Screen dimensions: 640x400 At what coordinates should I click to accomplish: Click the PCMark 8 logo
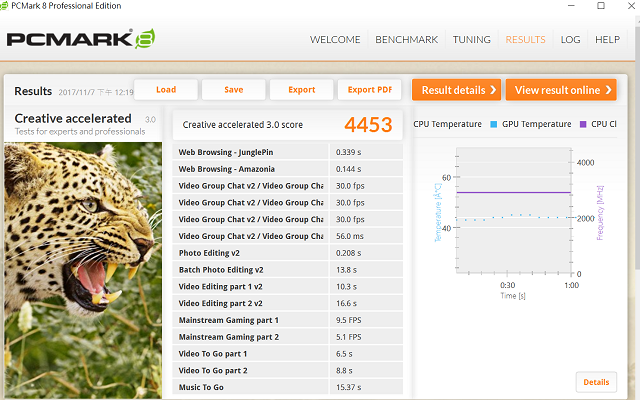coord(81,39)
